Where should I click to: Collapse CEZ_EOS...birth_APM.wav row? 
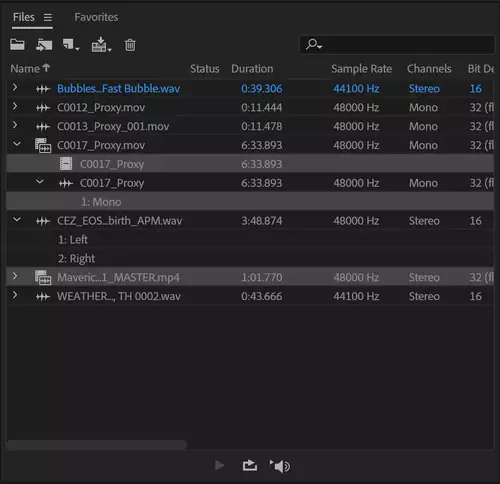pos(17,219)
